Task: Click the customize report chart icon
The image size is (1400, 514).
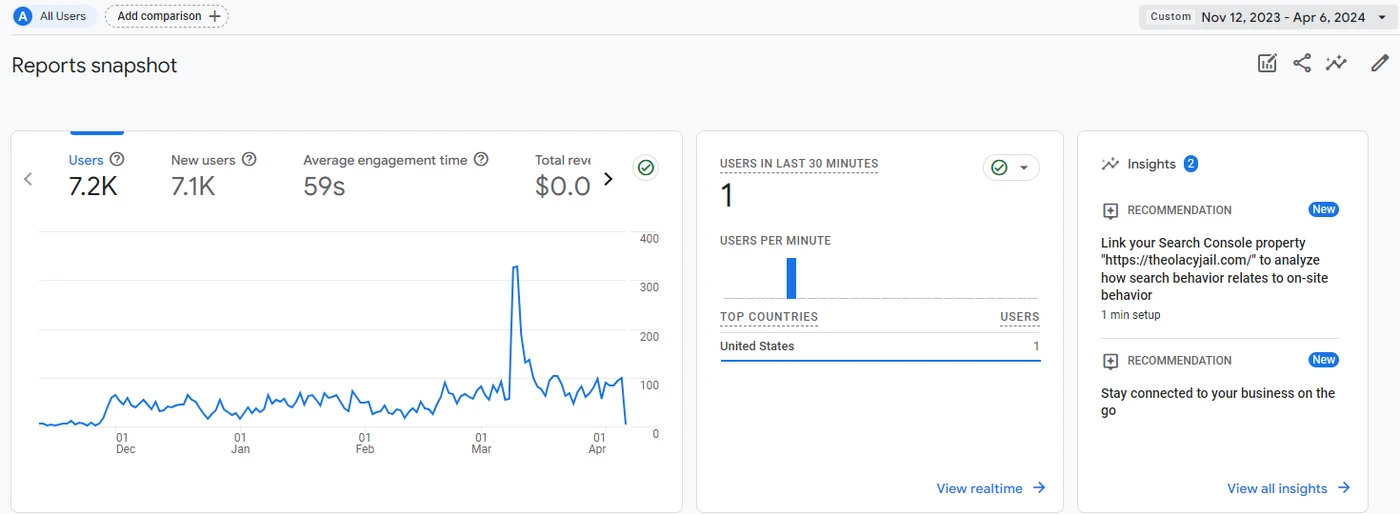Action: [1267, 64]
